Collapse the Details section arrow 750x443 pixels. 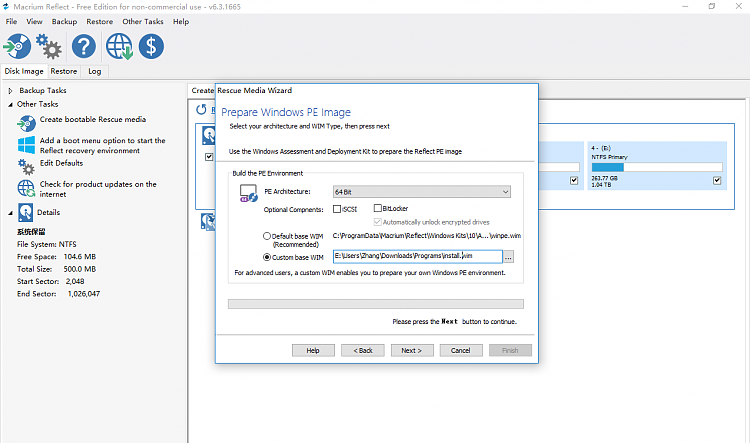[x=11, y=213]
